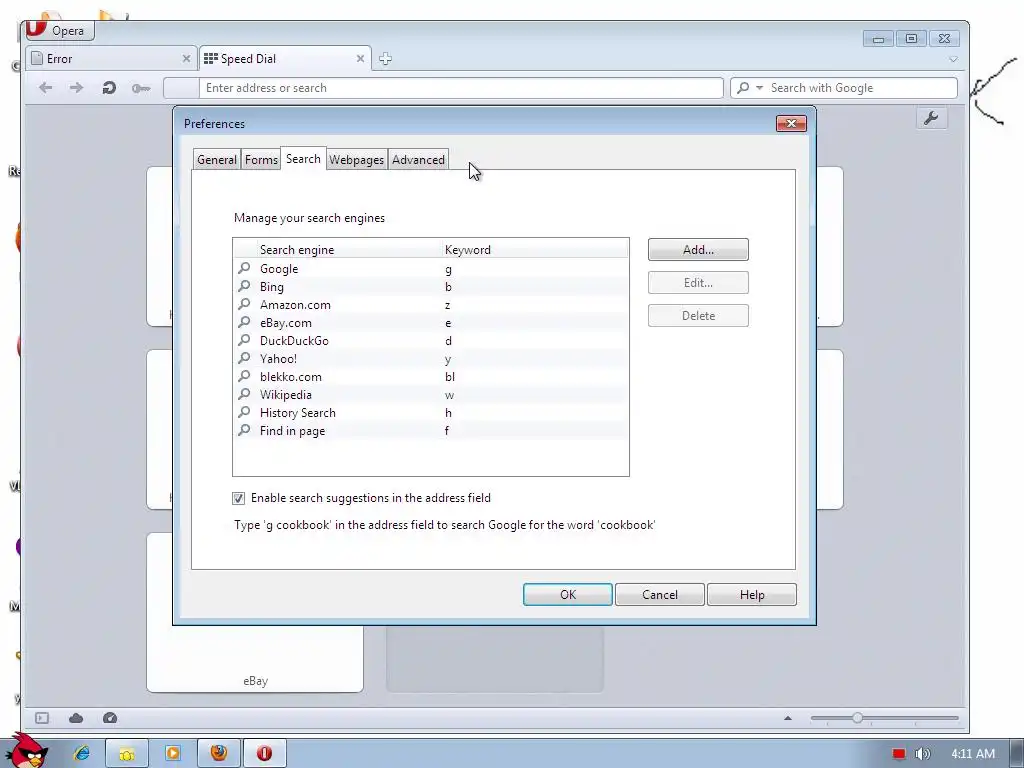Click the 4:11 AM system clock

click(x=973, y=754)
